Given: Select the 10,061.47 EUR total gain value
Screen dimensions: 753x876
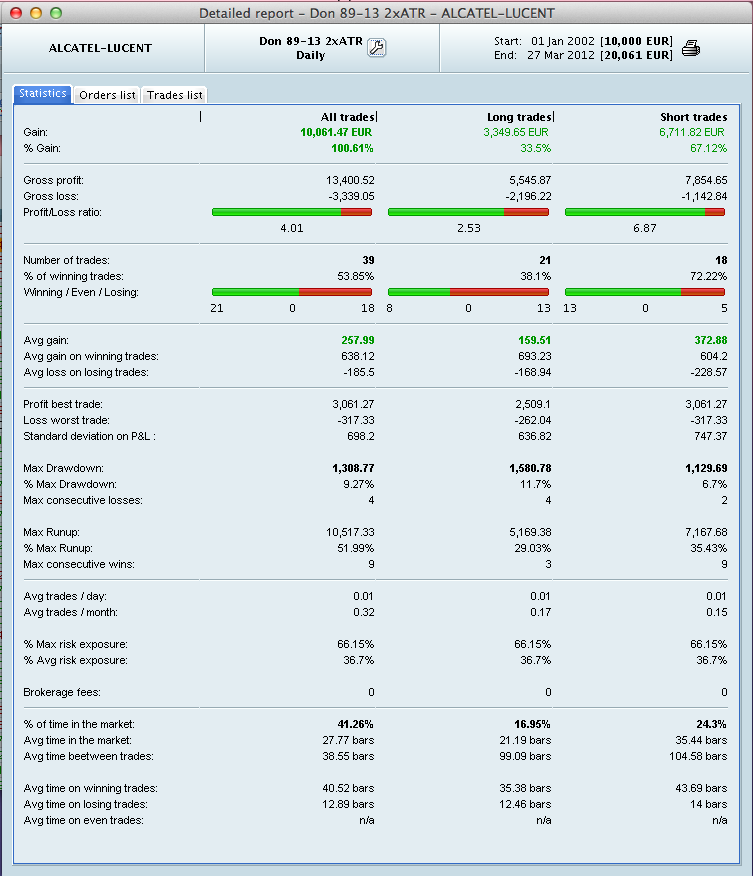Looking at the screenshot, I should [x=336, y=132].
